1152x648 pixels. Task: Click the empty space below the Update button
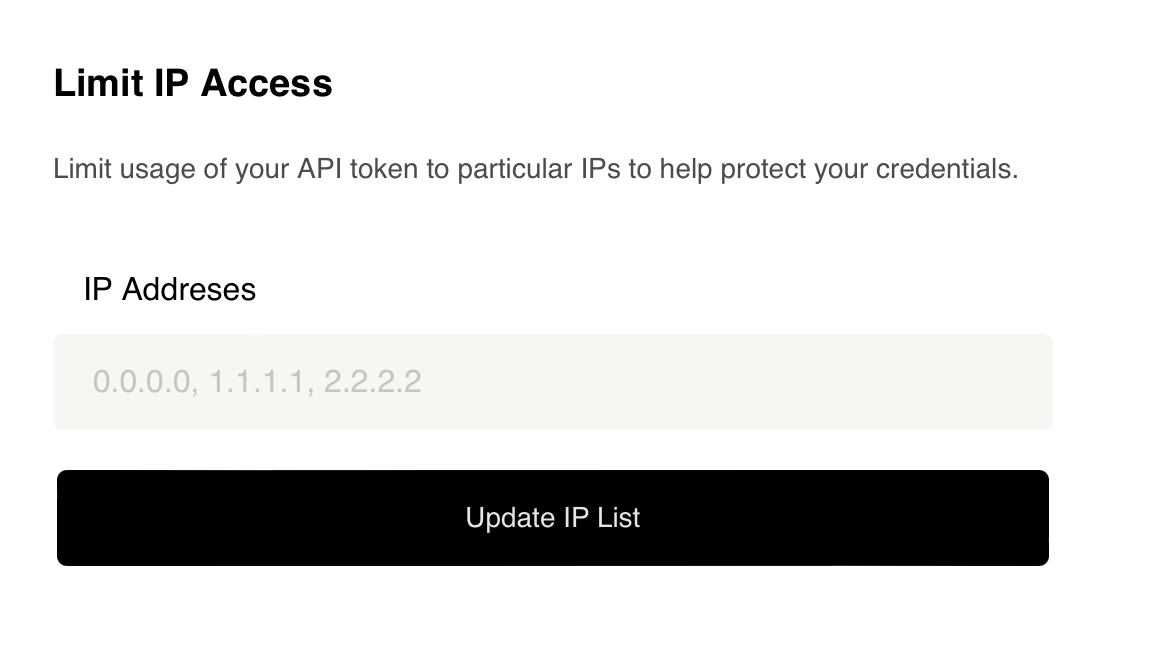click(552, 610)
